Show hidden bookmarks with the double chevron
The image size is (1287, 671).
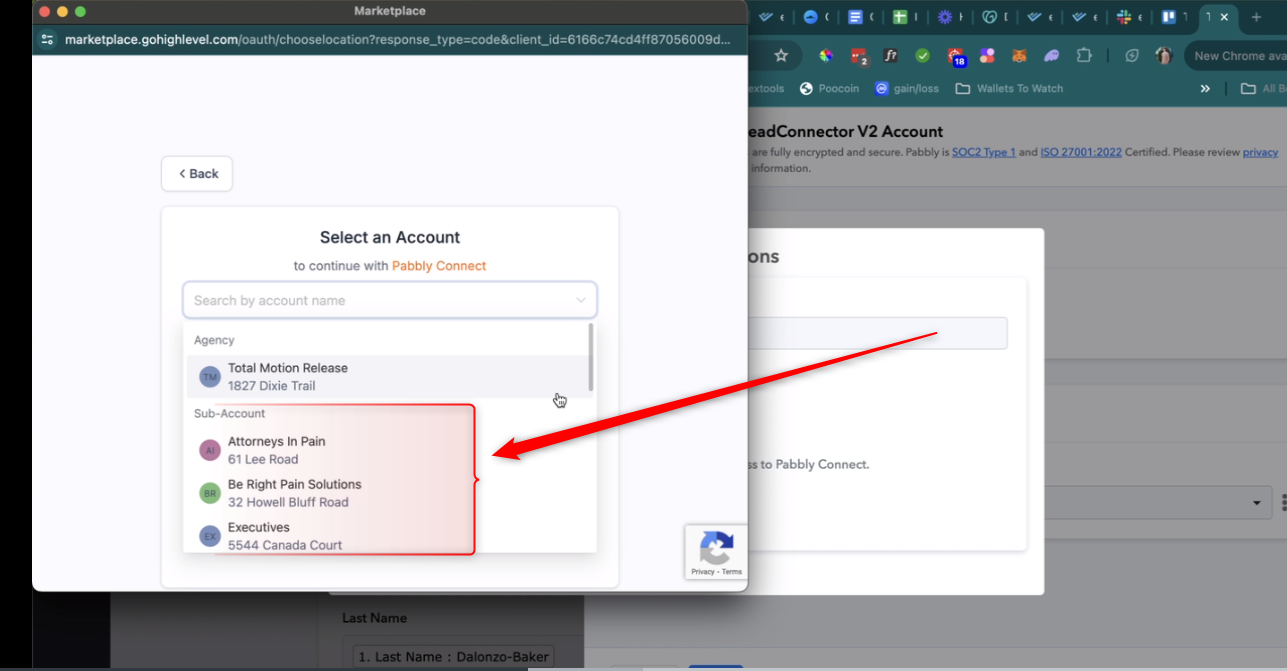coord(1205,88)
